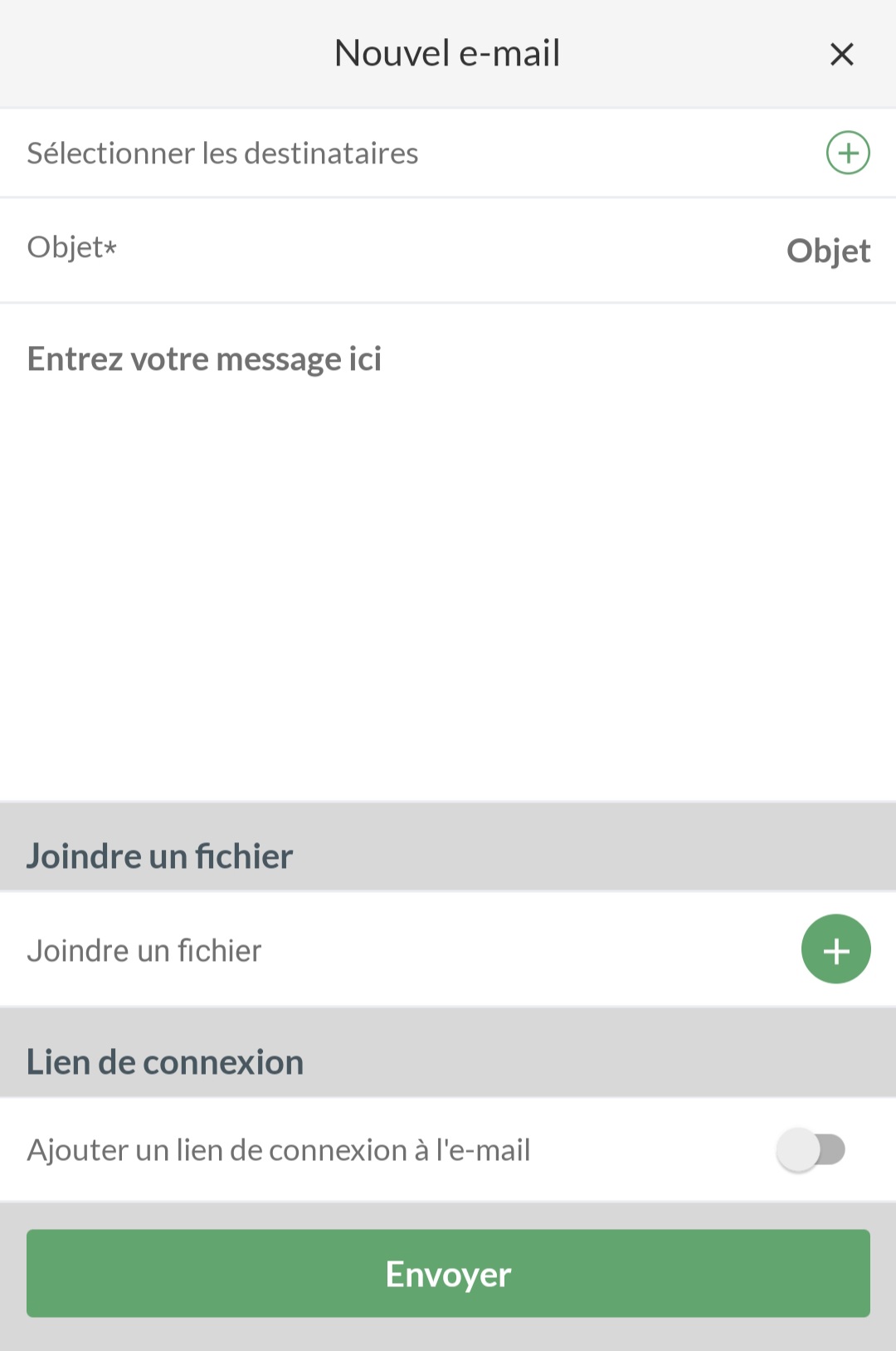Viewport: 896px width, 1351px height.
Task: Select the recipients row
Action: 415,154
